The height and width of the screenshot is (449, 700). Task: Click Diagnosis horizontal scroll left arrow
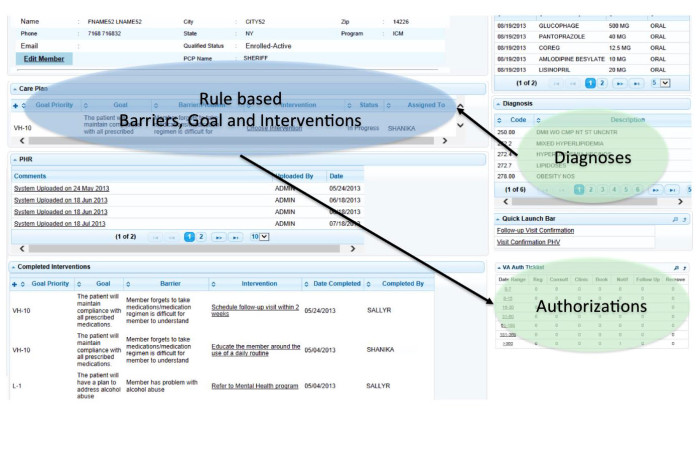pyautogui.click(x=505, y=202)
